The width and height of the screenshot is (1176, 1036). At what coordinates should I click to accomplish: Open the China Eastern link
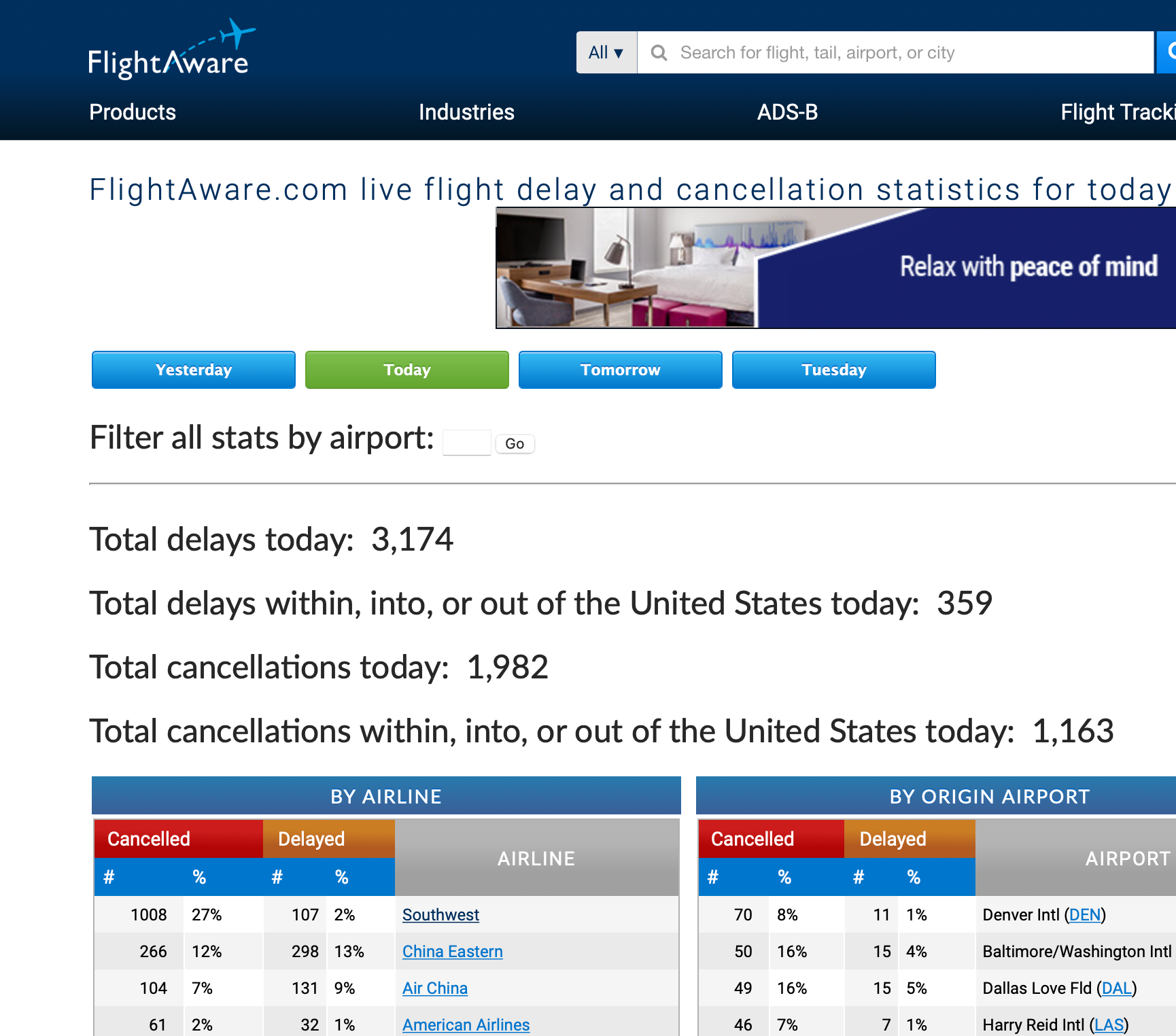pyautogui.click(x=452, y=951)
